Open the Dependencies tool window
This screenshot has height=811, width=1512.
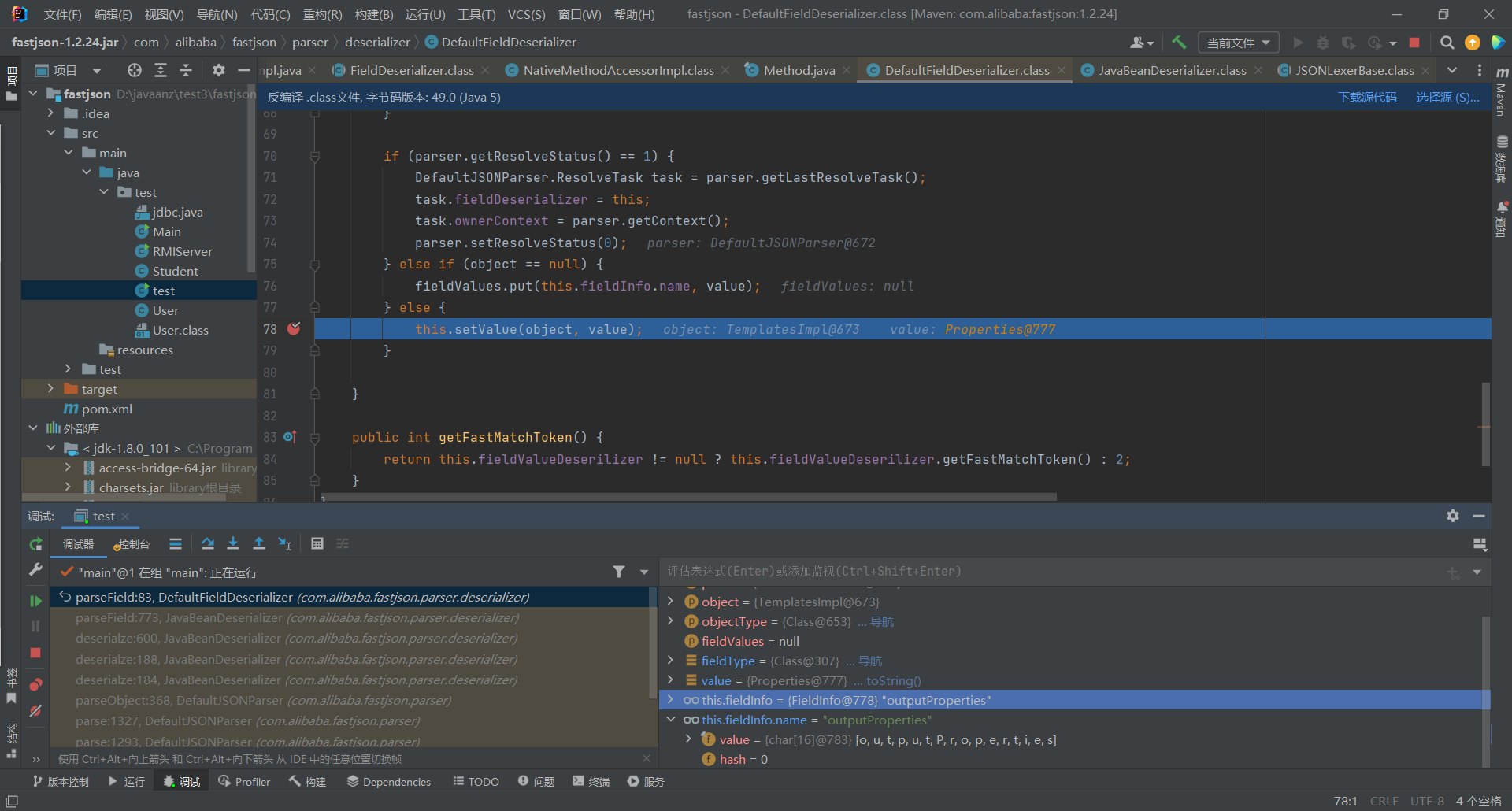388,781
